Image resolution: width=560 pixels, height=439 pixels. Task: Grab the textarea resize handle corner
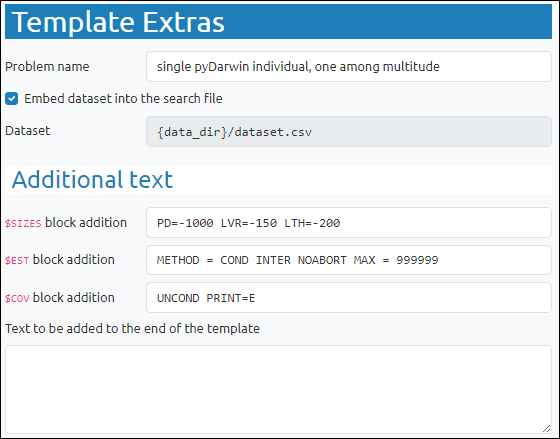click(546, 429)
